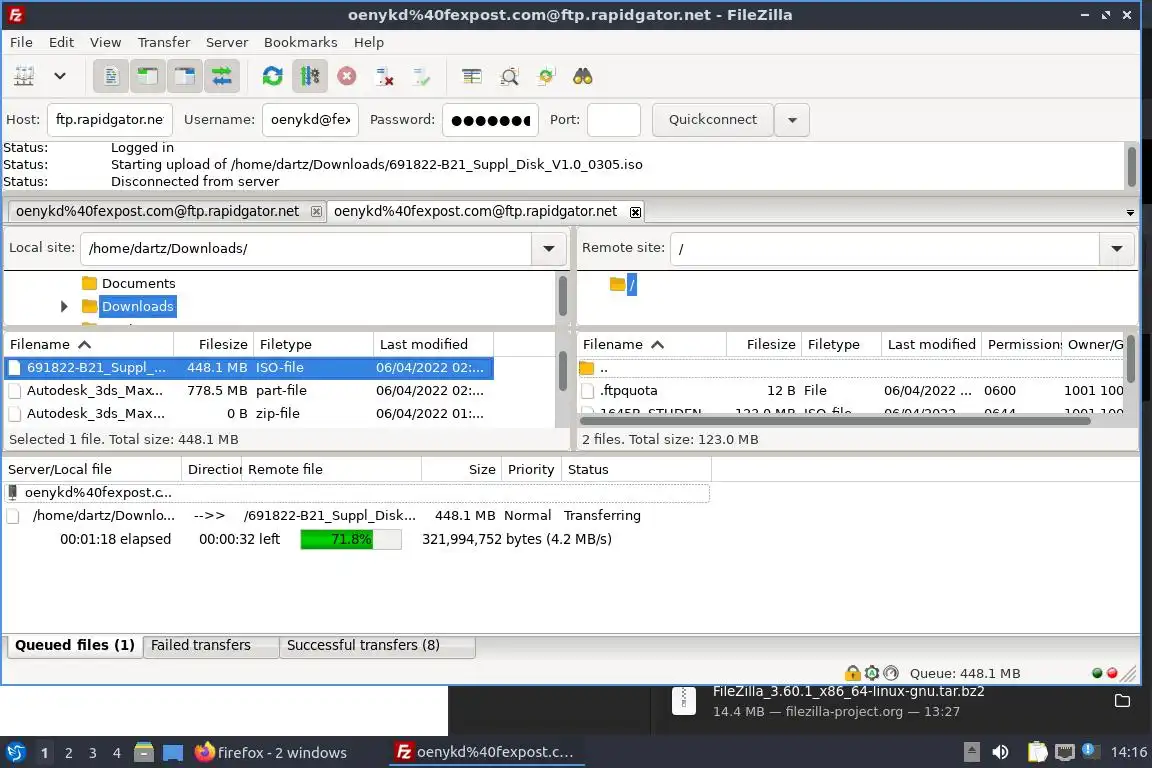
Task: Toggle the remote directory tree display
Action: click(x=184, y=76)
